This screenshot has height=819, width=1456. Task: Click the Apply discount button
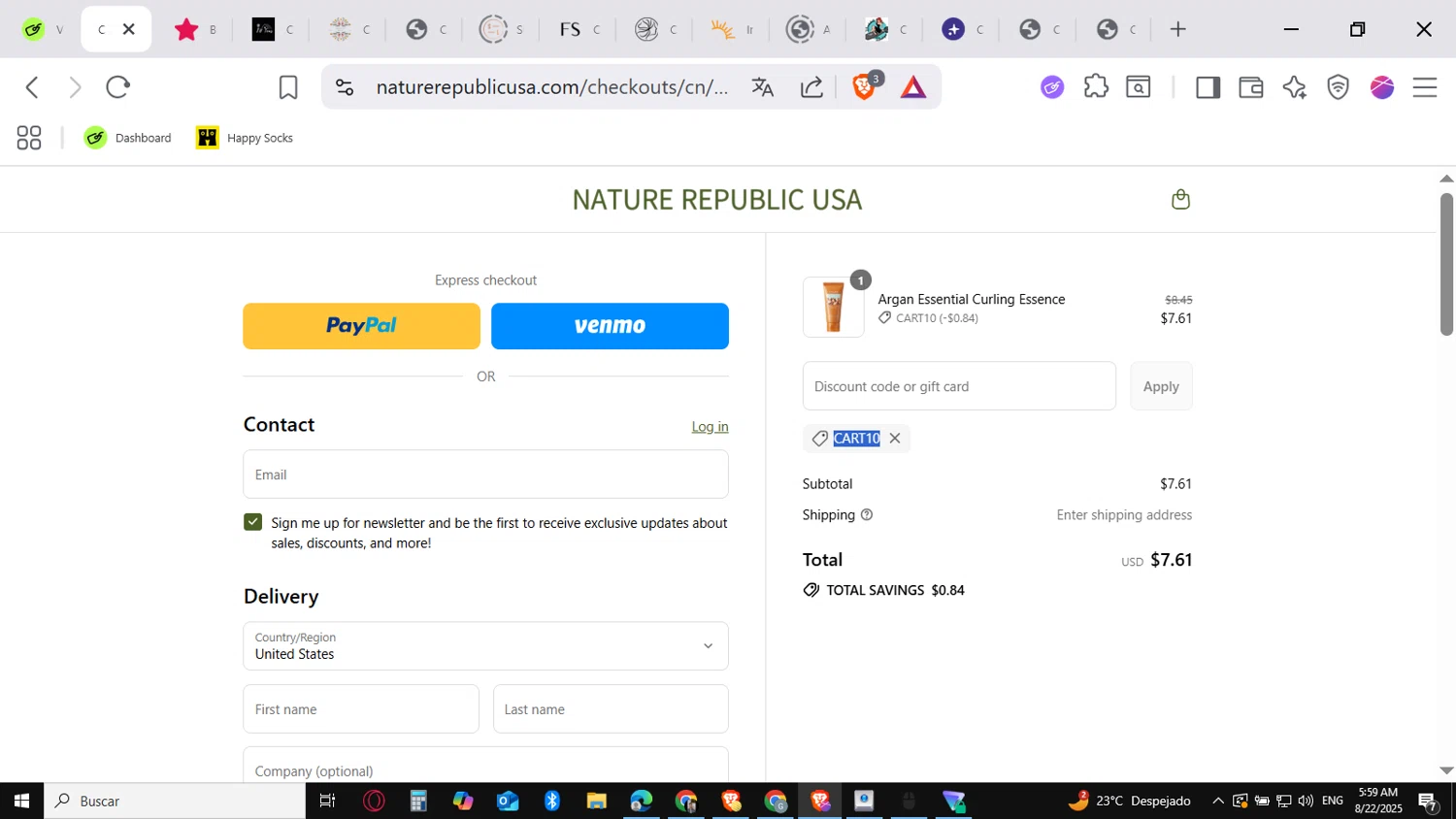tap(1161, 386)
